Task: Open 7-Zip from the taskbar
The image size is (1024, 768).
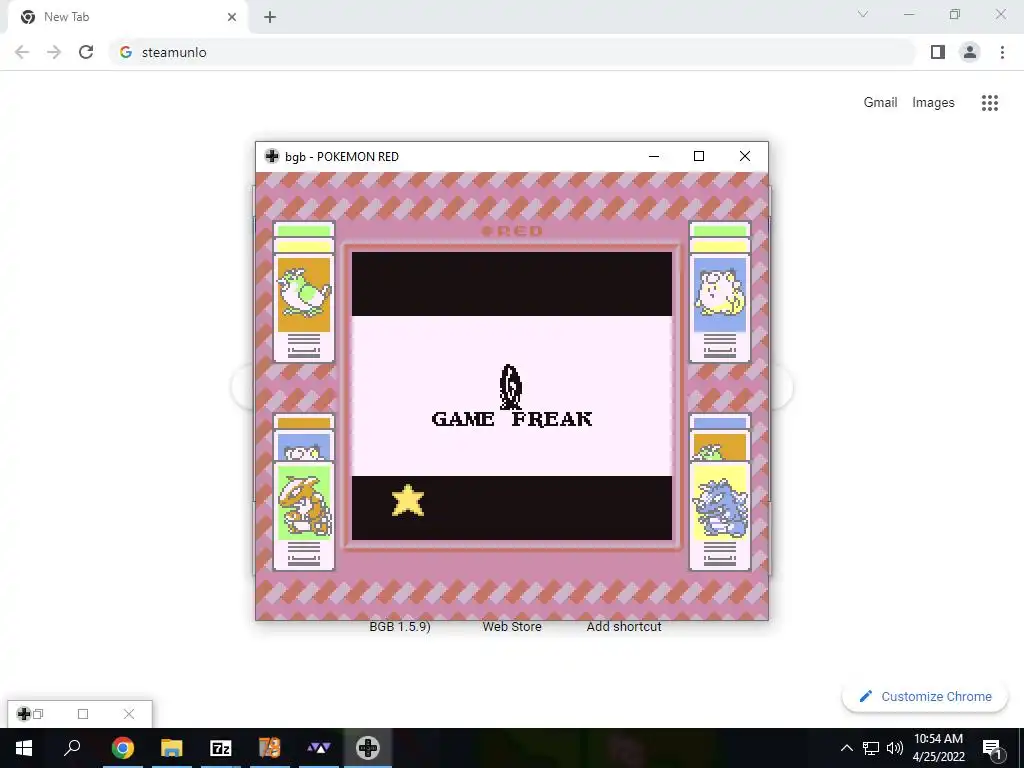Action: pos(221,748)
